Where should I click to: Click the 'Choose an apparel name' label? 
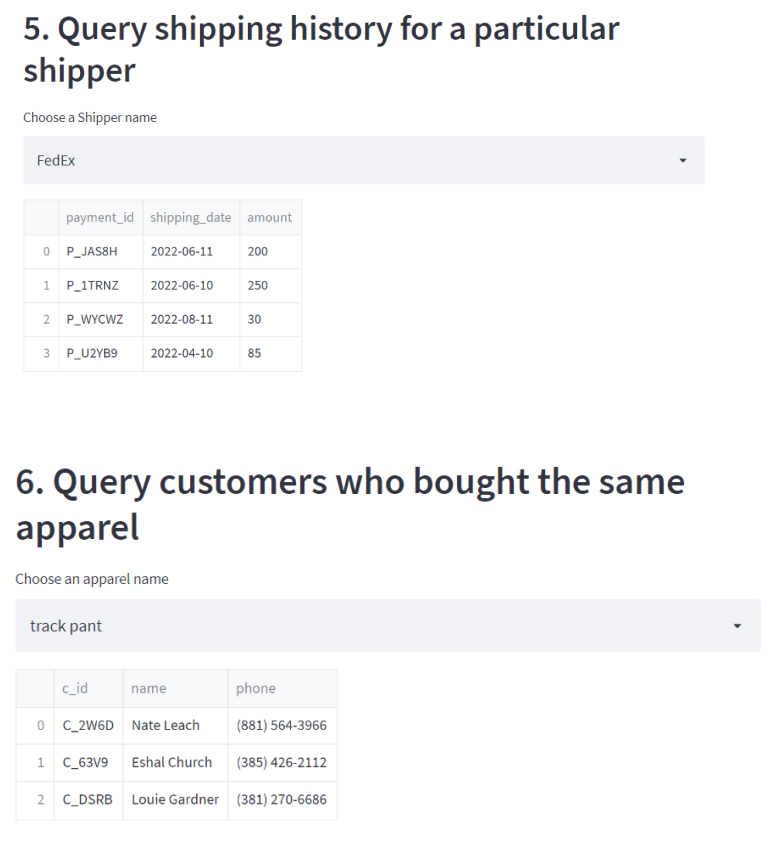(92, 578)
